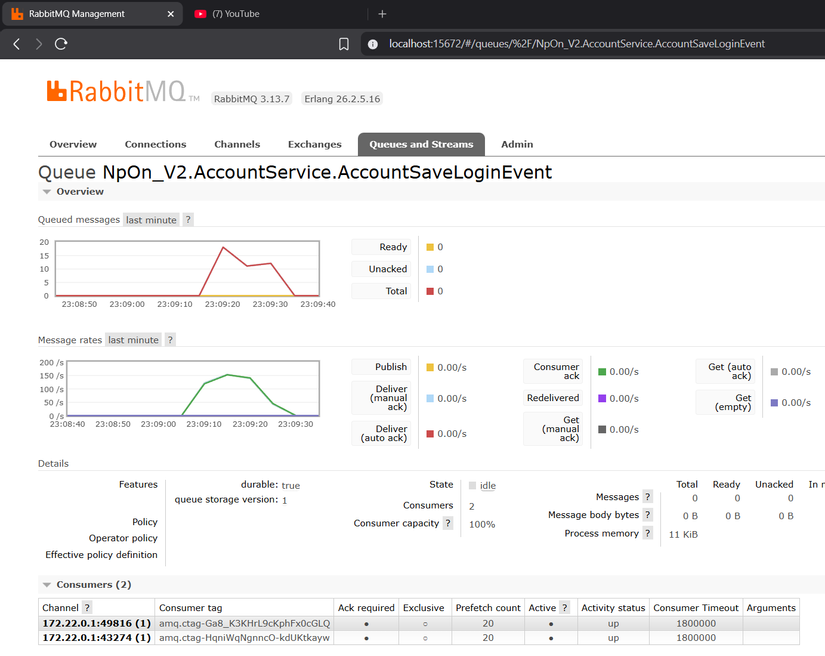
Task: Click consumer tag amq.ctag-HqniWqNgnncO-kdUKtkayw
Action: pos(245,638)
